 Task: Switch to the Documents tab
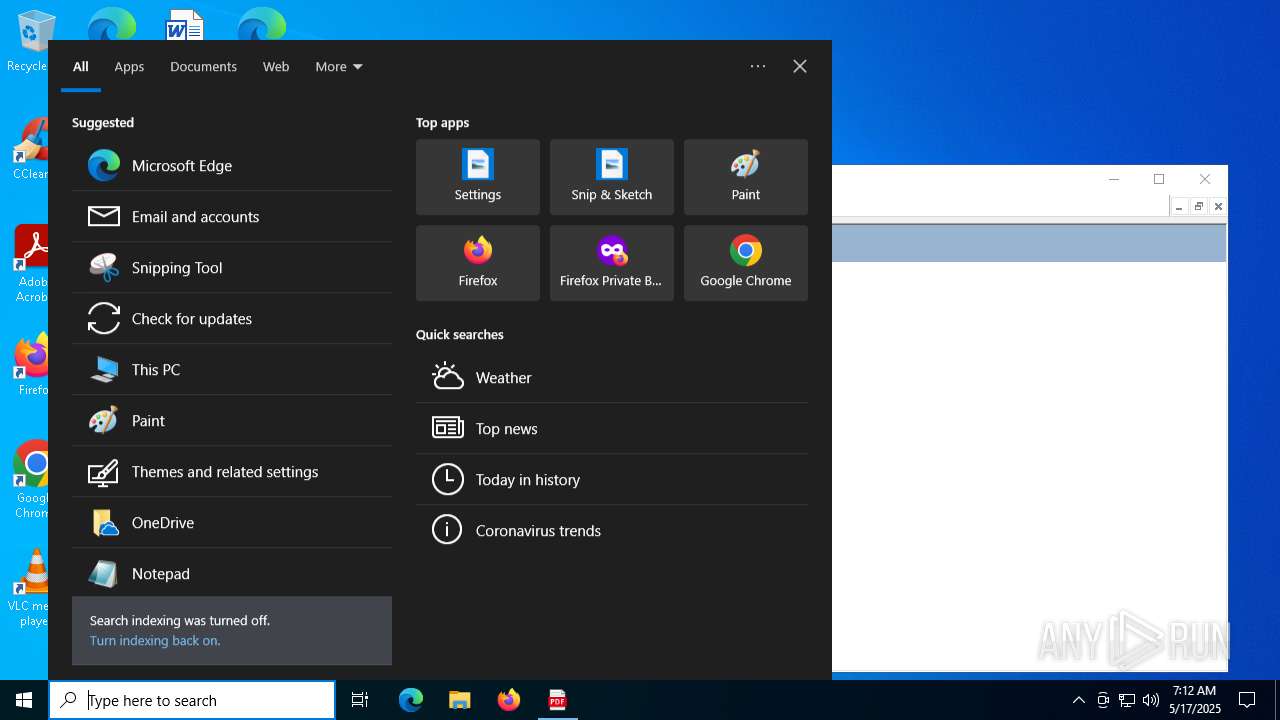click(203, 67)
